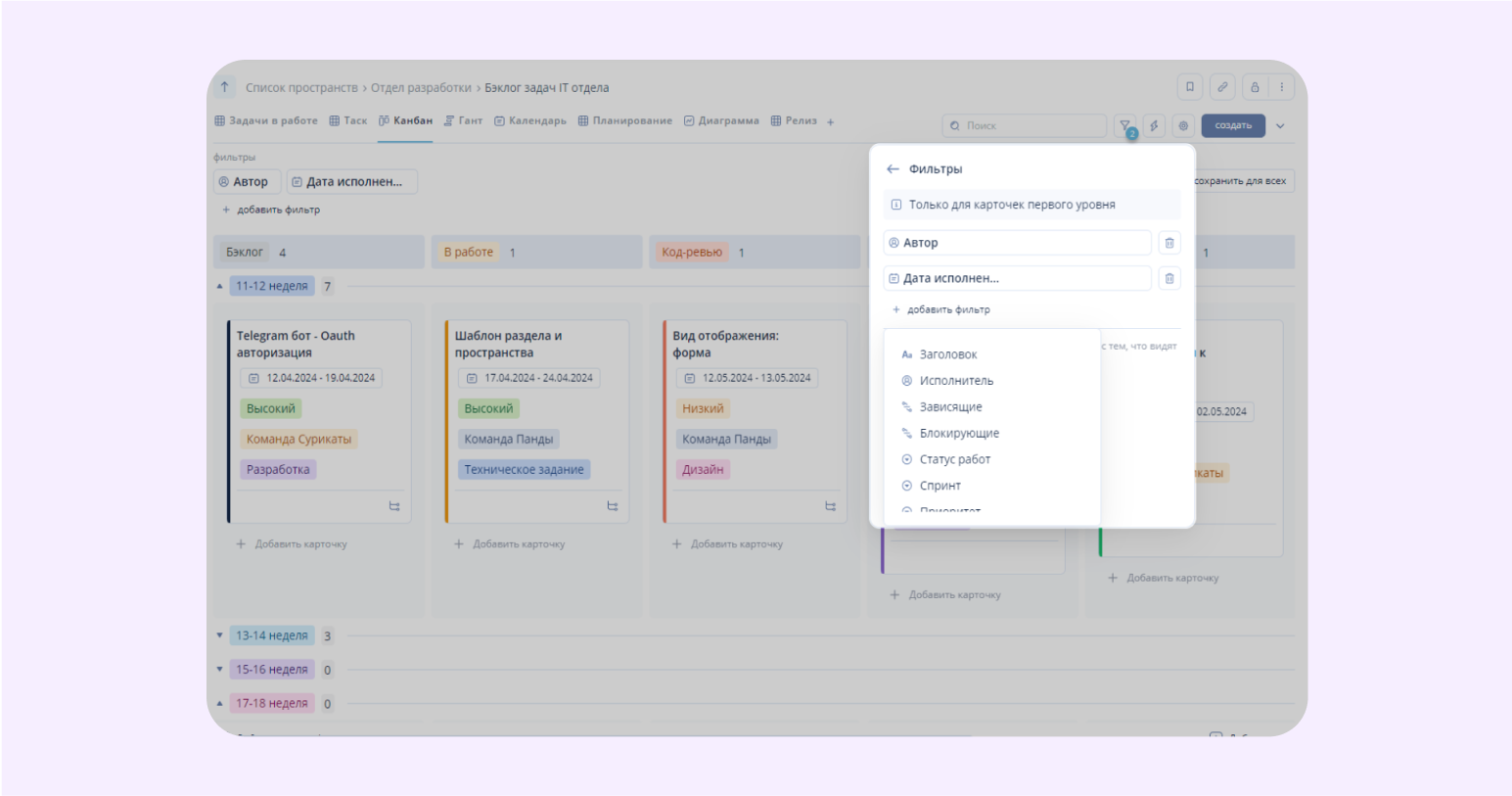The height and width of the screenshot is (796, 1512).
Task: Click the Код-ревью column header label
Action: click(x=692, y=253)
